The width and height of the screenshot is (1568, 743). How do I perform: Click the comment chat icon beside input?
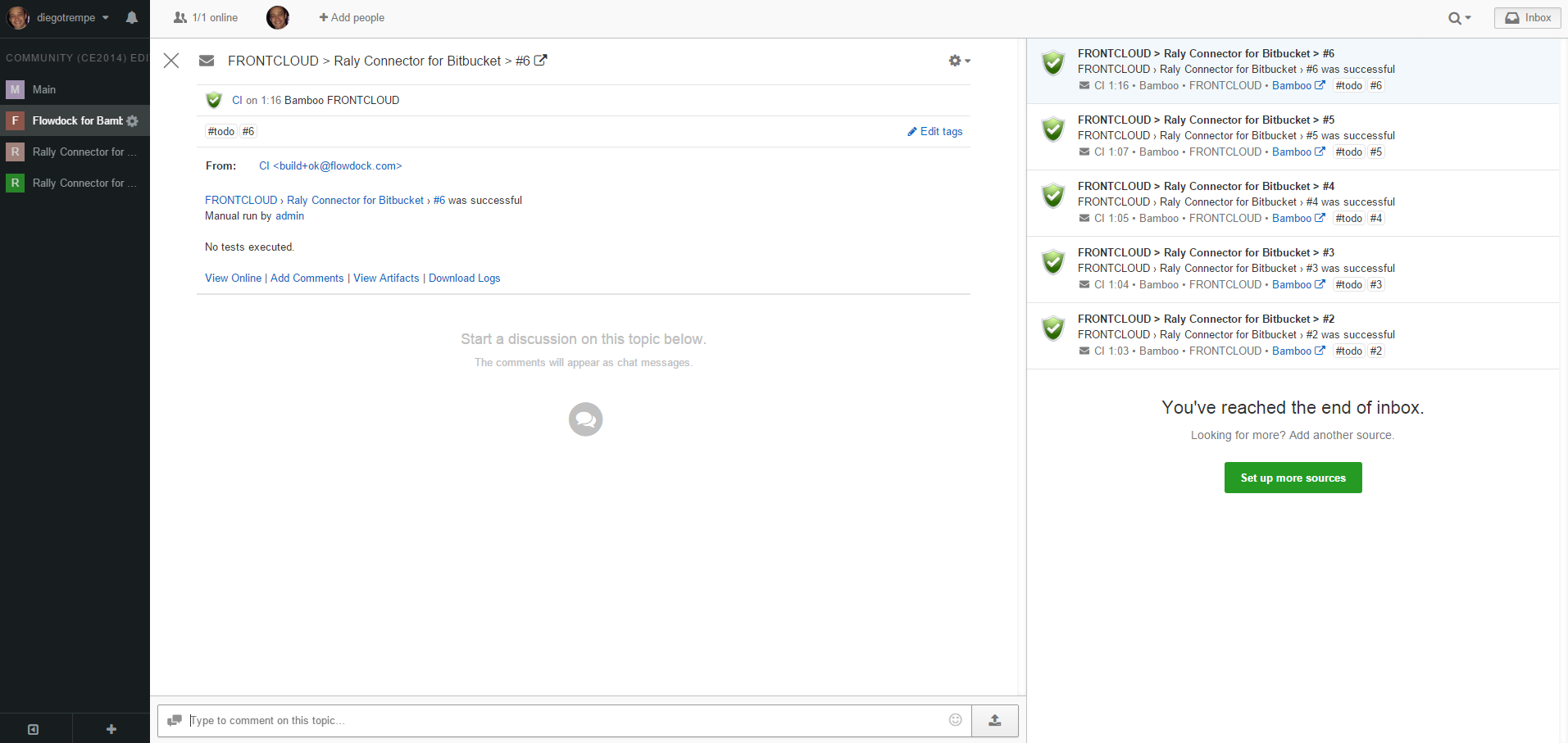click(x=174, y=721)
